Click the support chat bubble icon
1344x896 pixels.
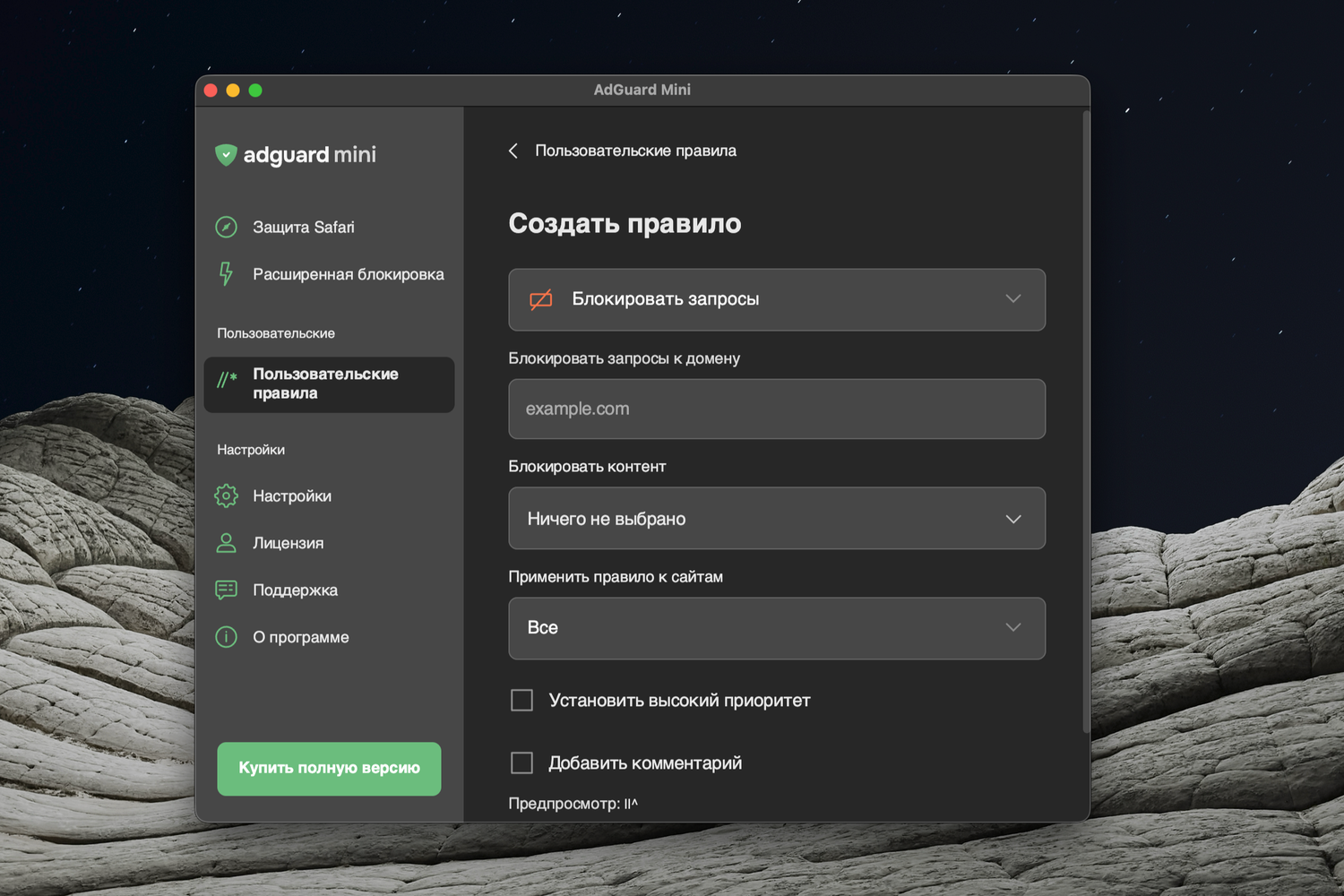click(x=227, y=590)
